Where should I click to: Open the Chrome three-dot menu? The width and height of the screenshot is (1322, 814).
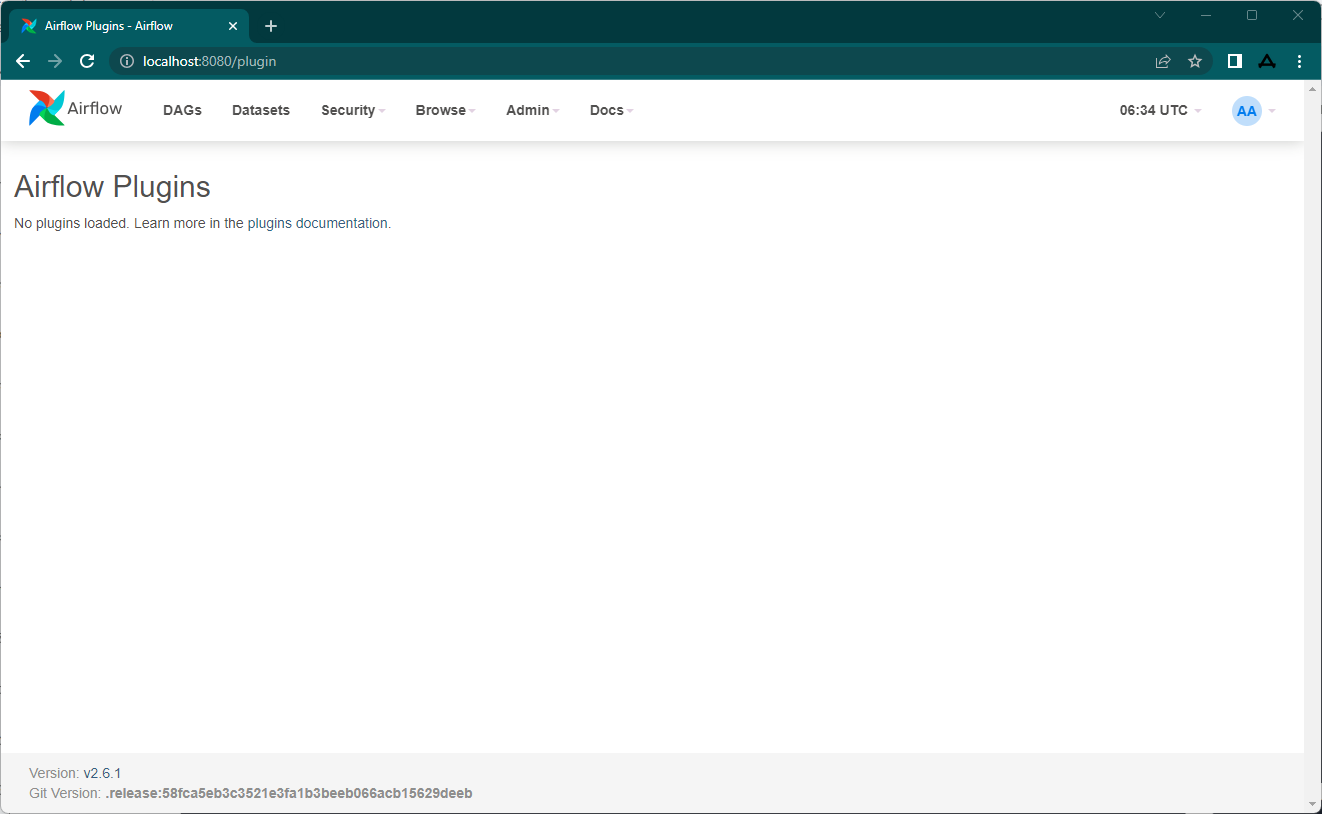(1299, 61)
